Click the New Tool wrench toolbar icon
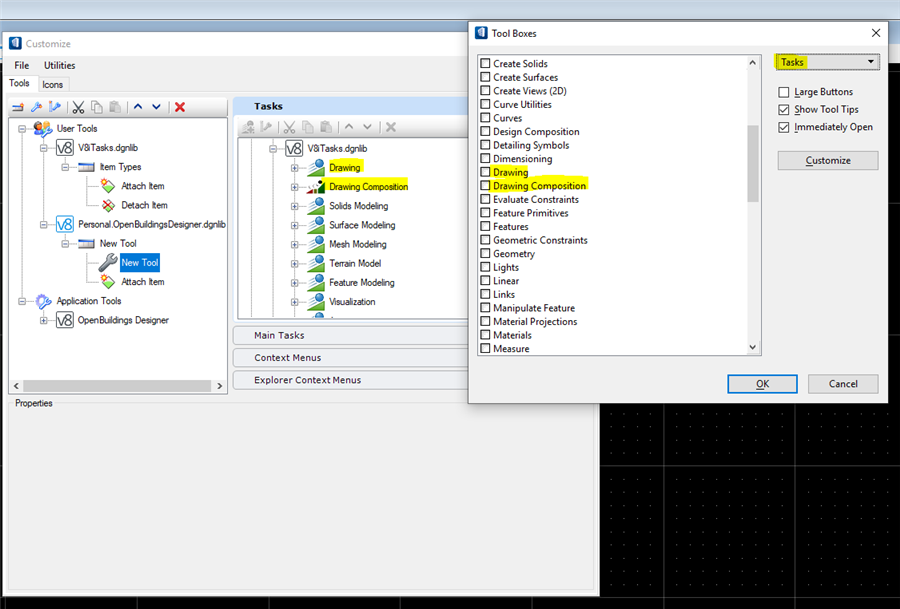Screen dimensions: 900x609 point(36,107)
